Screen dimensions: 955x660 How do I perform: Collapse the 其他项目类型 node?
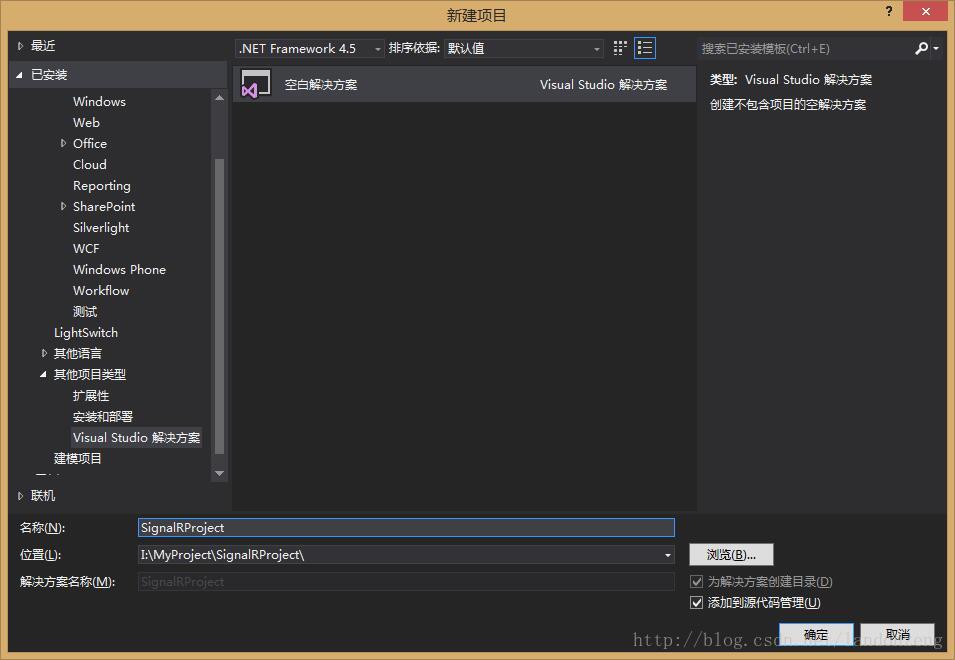pyautogui.click(x=44, y=375)
